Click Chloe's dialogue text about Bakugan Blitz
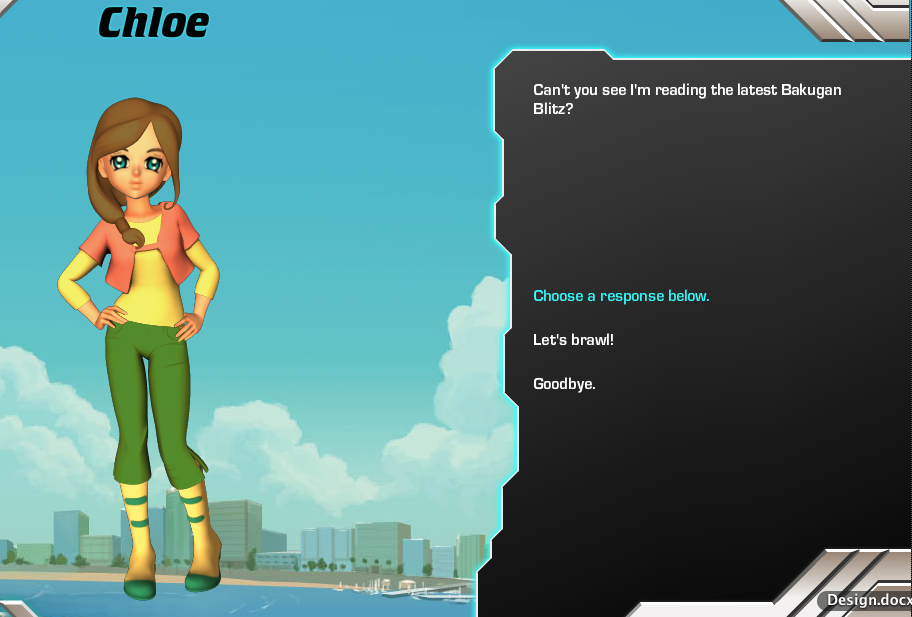 point(687,99)
